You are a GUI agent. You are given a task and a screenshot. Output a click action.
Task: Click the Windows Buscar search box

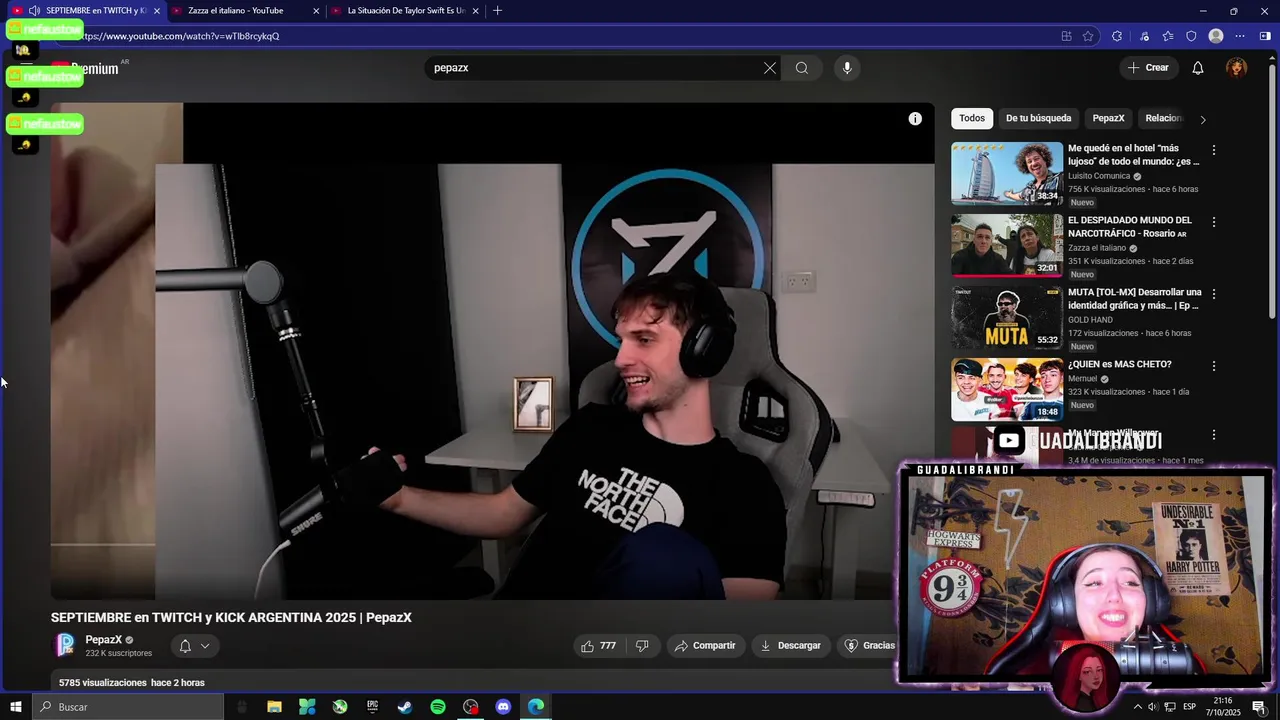tap(128, 707)
